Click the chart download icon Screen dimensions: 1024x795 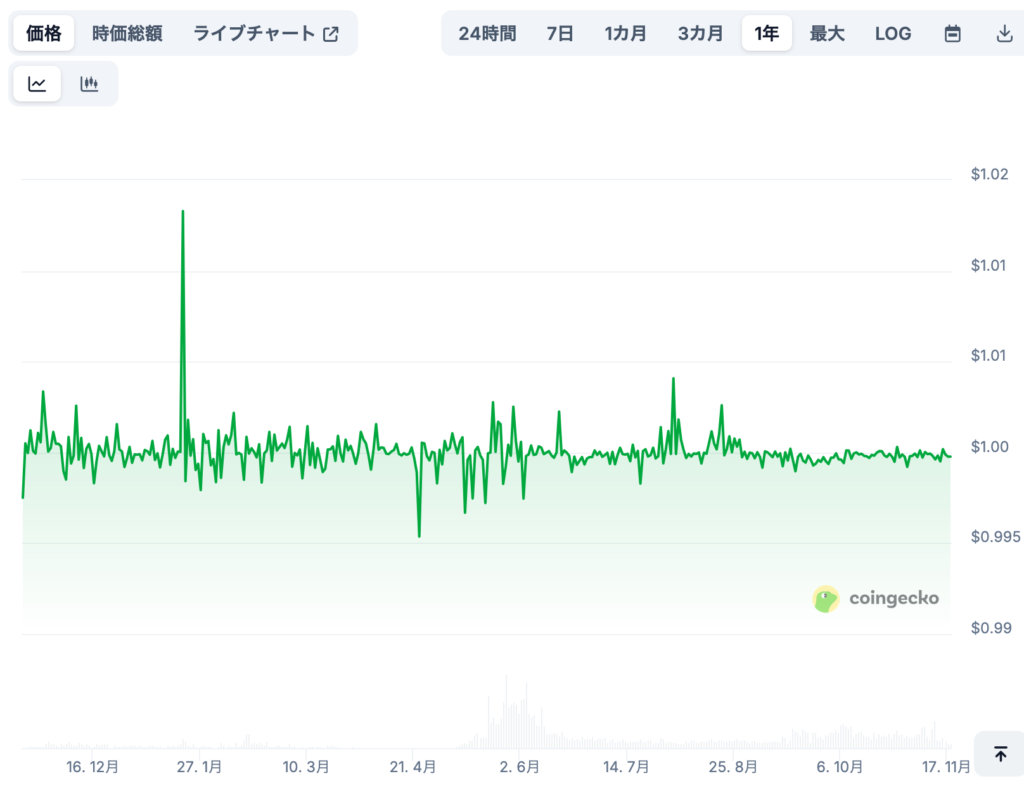1006,33
